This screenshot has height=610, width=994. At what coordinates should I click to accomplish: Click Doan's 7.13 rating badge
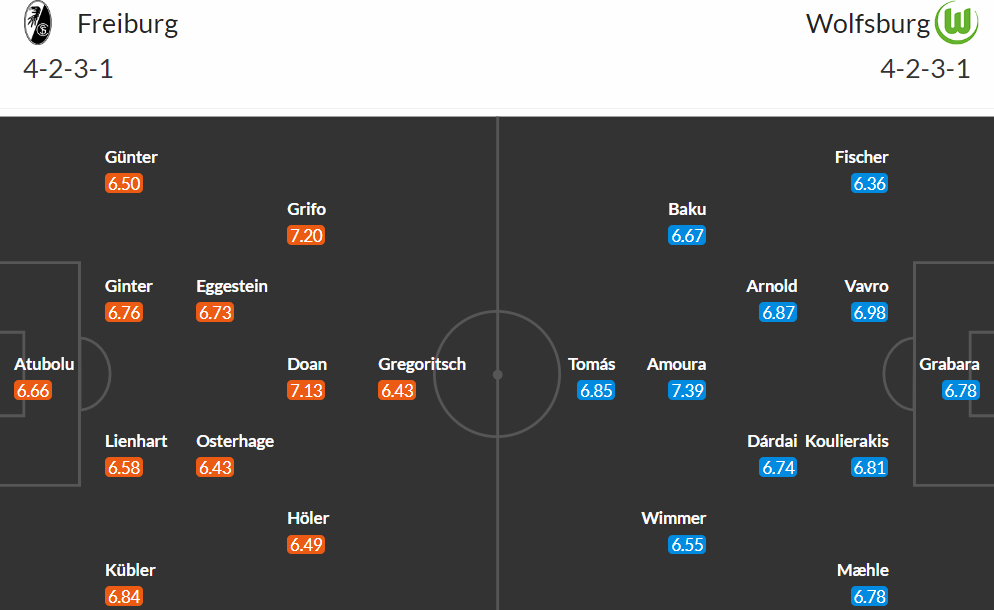point(306,390)
